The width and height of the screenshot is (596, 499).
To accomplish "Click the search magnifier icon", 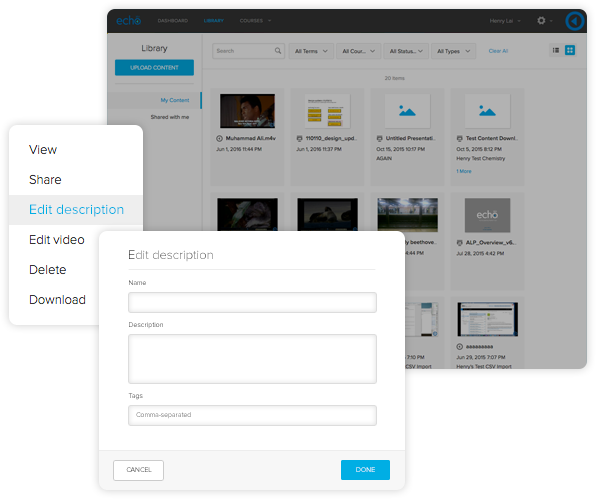I will point(278,51).
